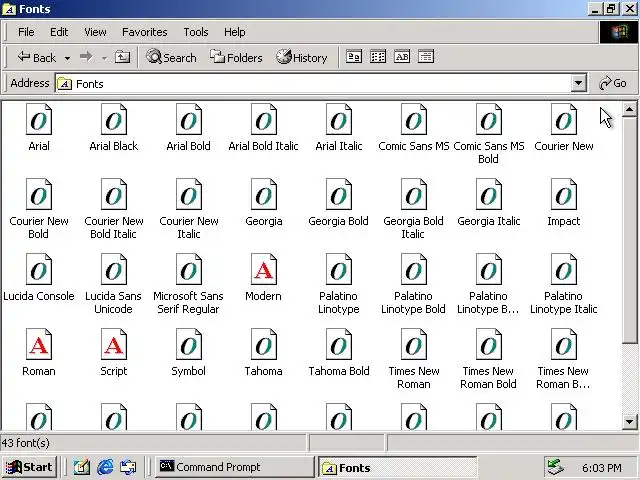Select the Palatino Linotype Bold label

coord(413,302)
